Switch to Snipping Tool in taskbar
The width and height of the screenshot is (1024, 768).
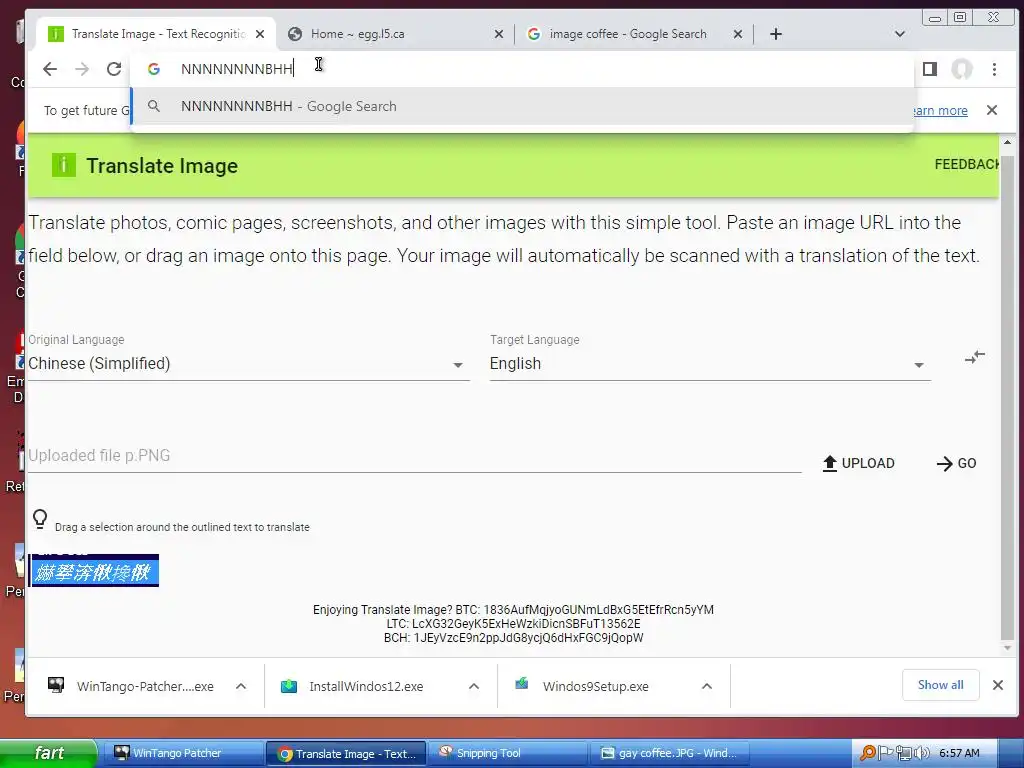click(x=507, y=753)
